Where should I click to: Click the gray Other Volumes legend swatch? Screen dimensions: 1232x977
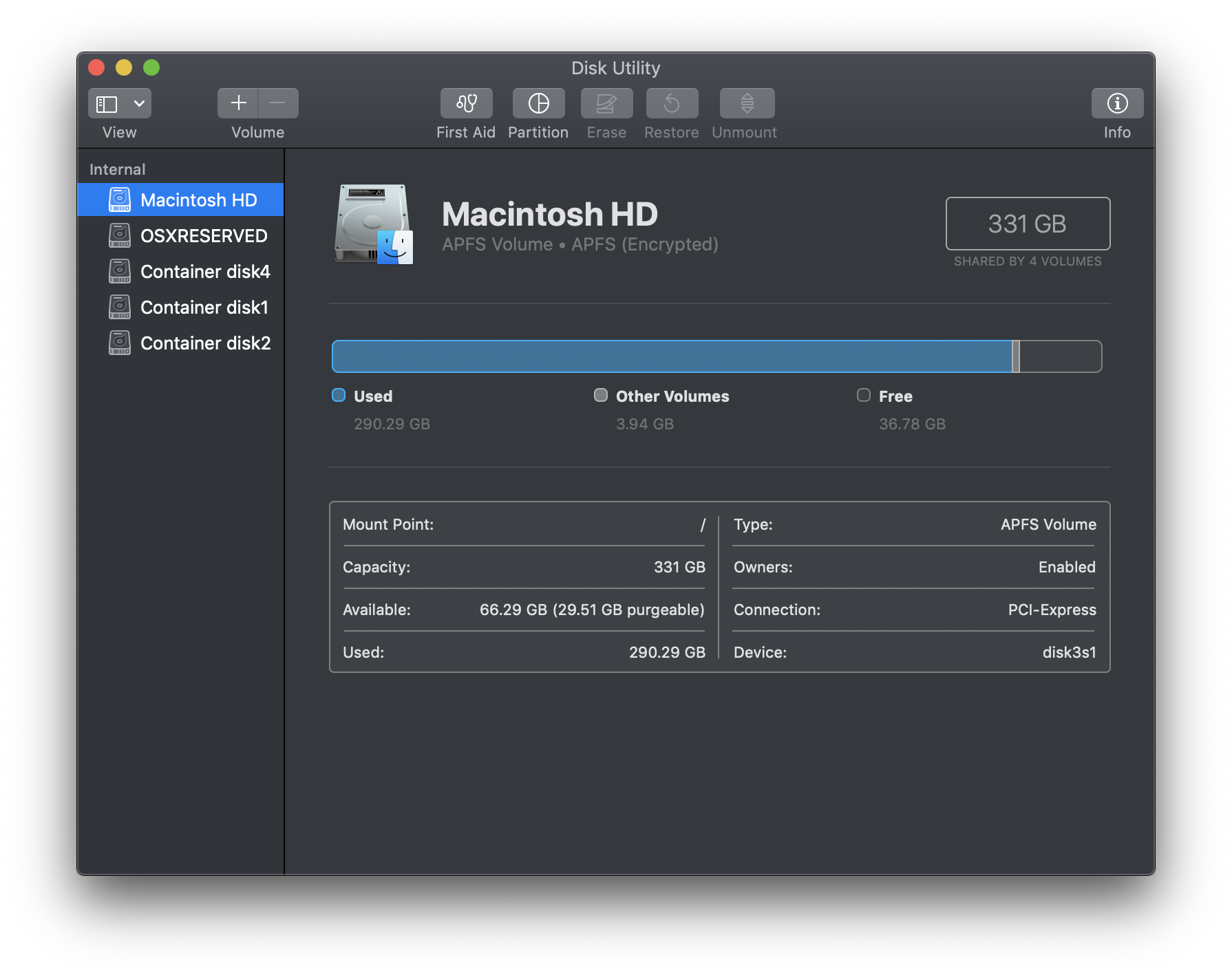601,395
